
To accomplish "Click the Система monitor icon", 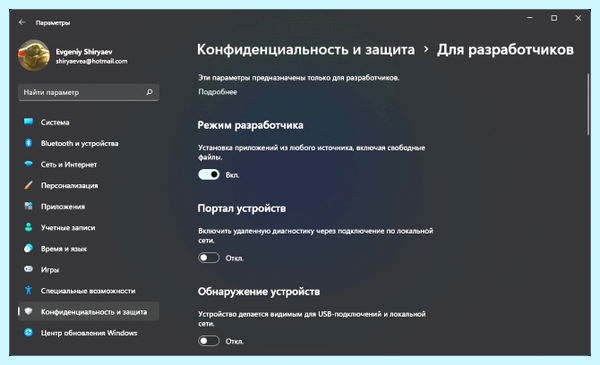I will 28,122.
